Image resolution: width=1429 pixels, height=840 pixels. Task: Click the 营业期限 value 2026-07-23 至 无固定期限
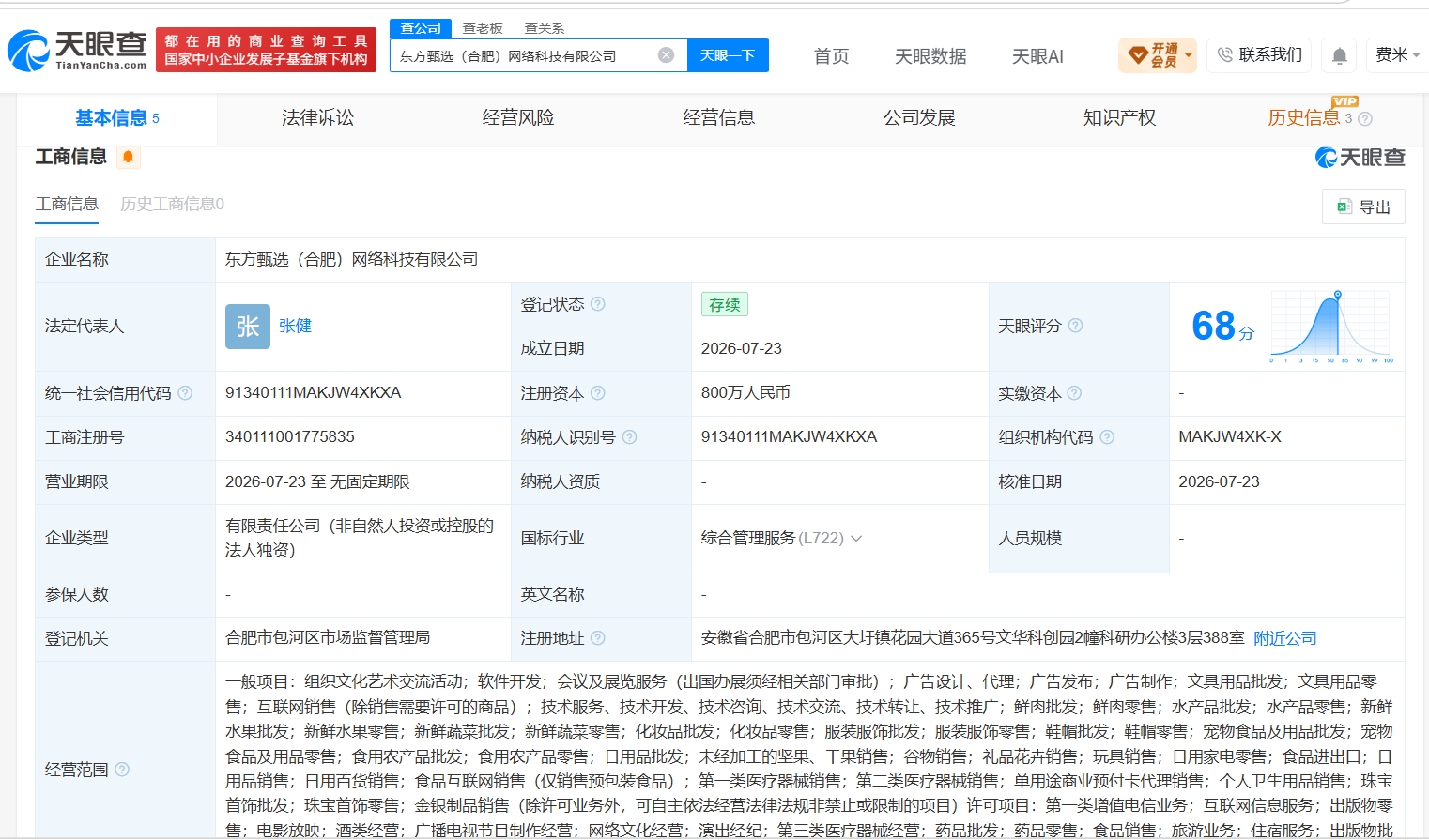(x=317, y=482)
